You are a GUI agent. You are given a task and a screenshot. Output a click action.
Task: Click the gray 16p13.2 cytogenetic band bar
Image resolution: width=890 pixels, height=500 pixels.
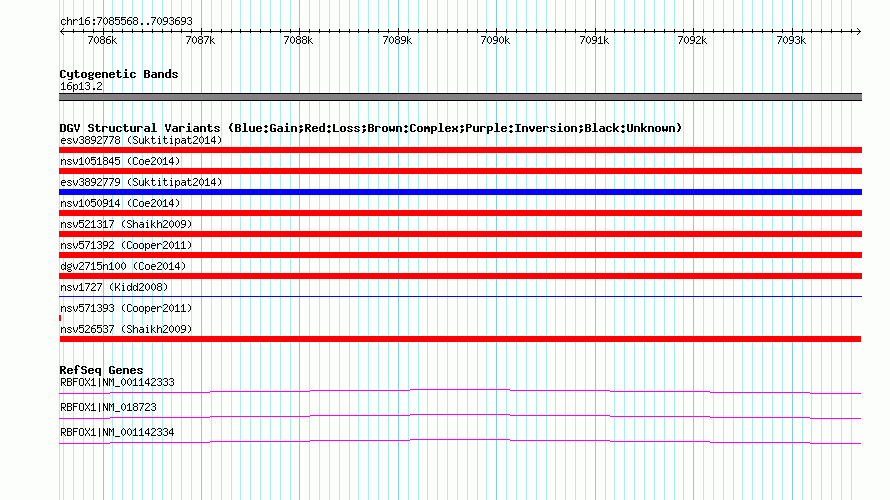pyautogui.click(x=460, y=97)
